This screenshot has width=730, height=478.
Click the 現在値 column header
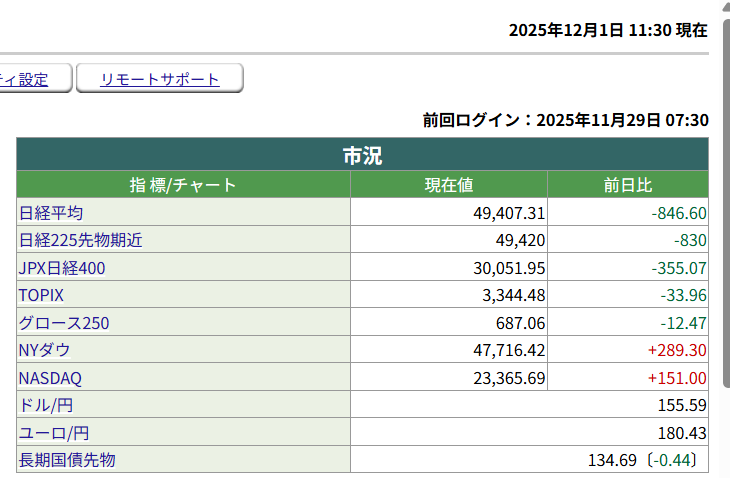[449, 185]
